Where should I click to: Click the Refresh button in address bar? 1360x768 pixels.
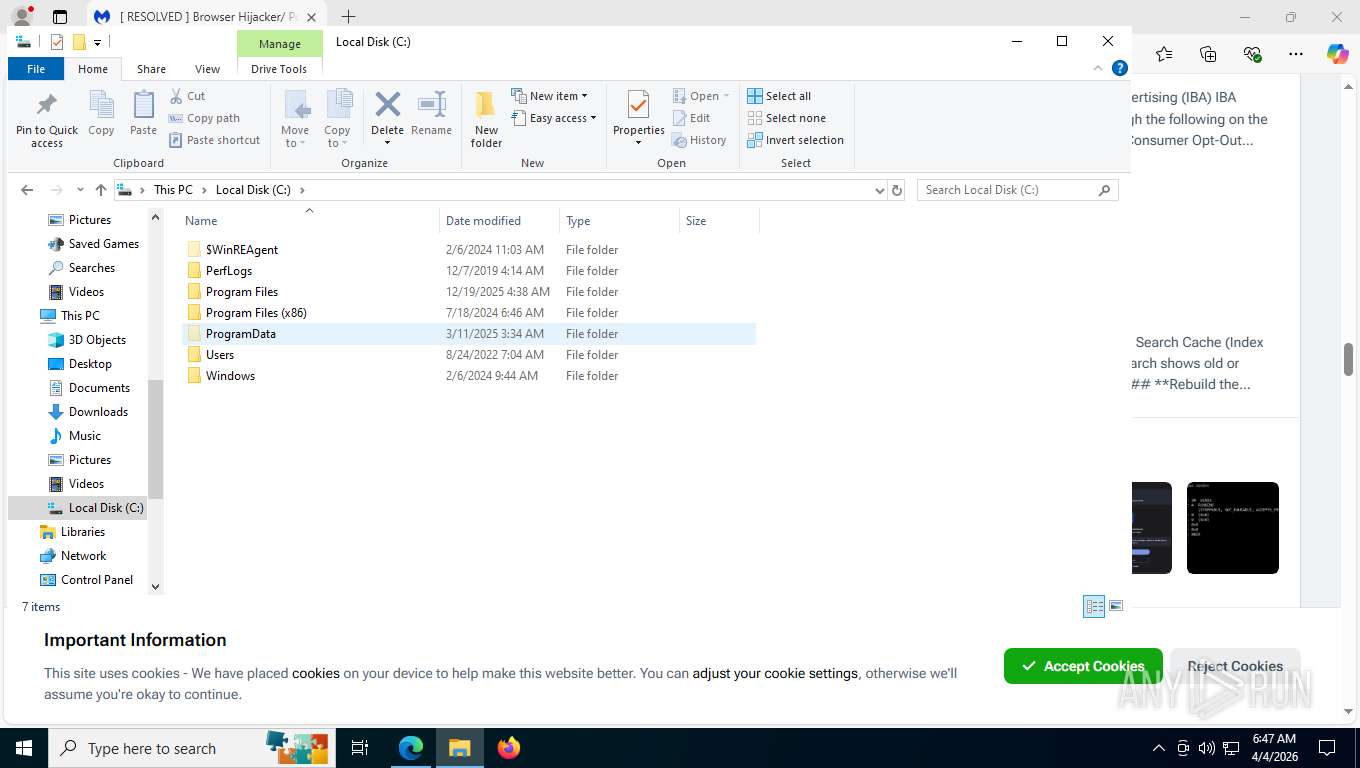(x=897, y=190)
